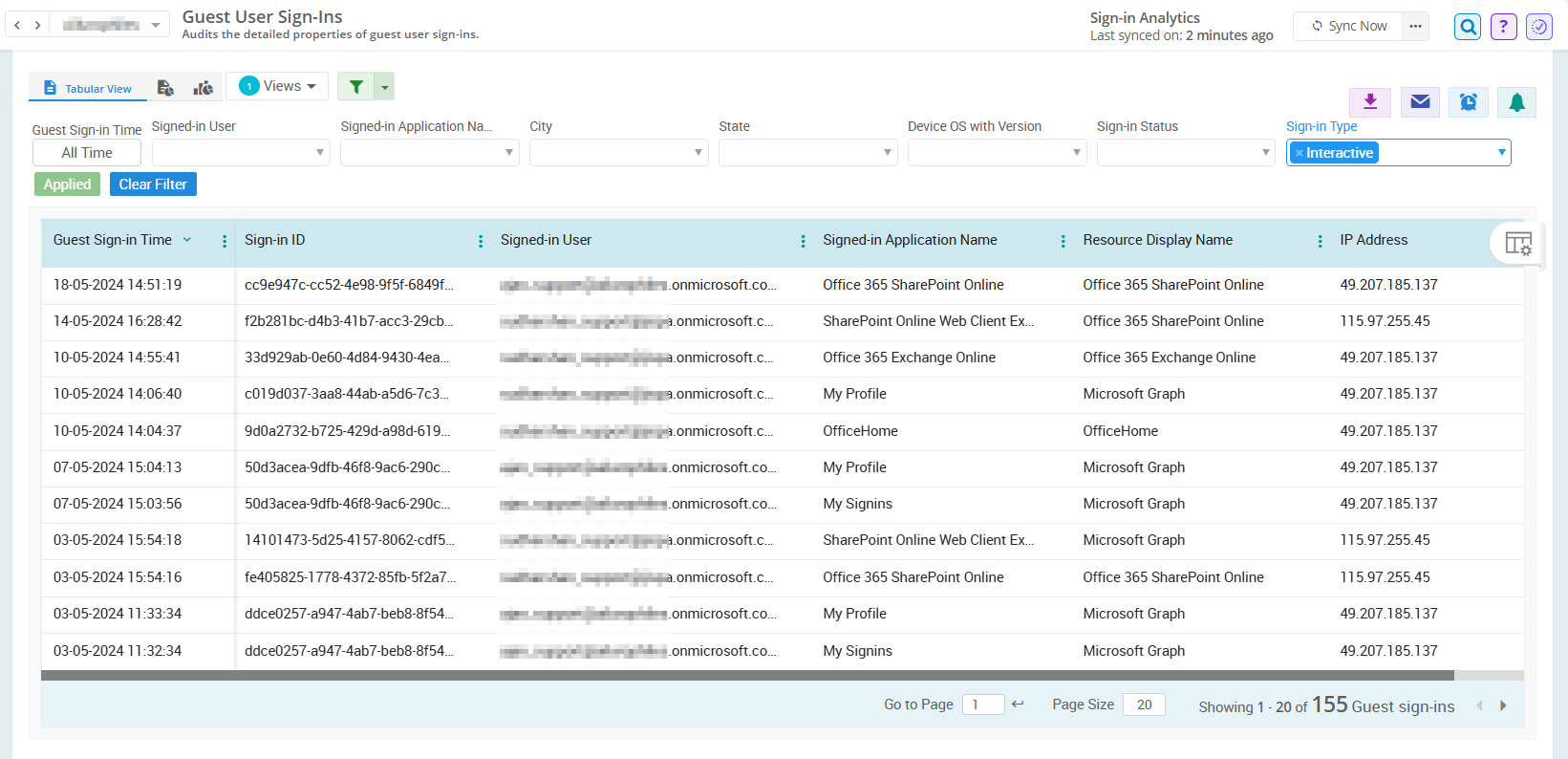Click the purple help question mark icon
1568x759 pixels.
click(1503, 27)
